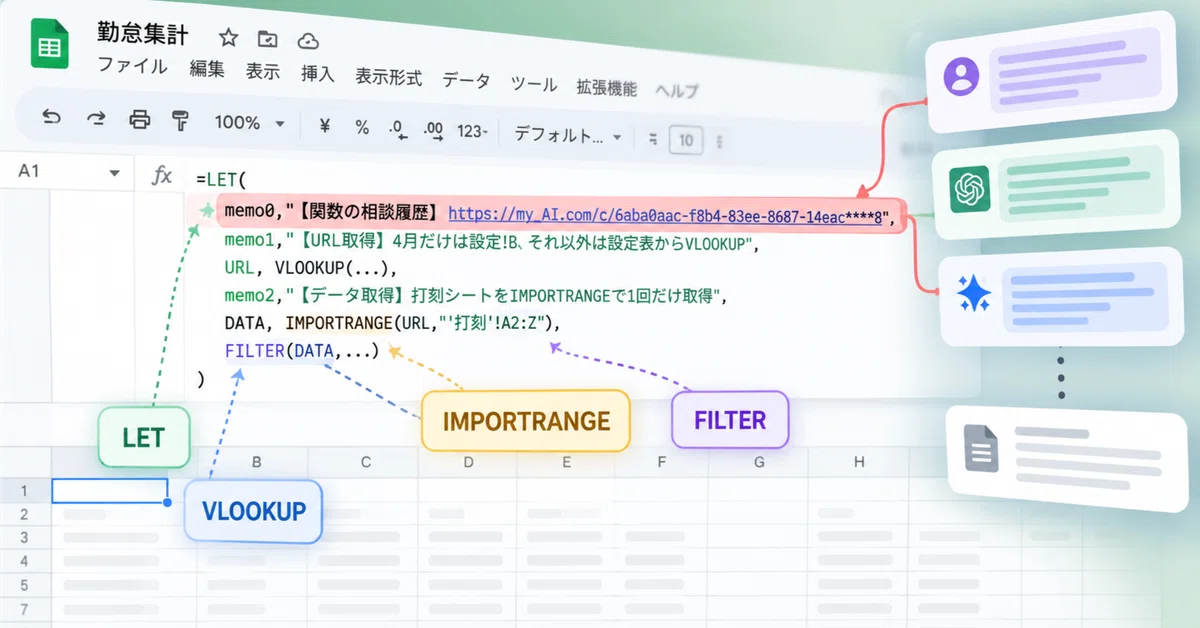Click the 勤怠集計 document title
1200x628 pixels.
pos(142,32)
